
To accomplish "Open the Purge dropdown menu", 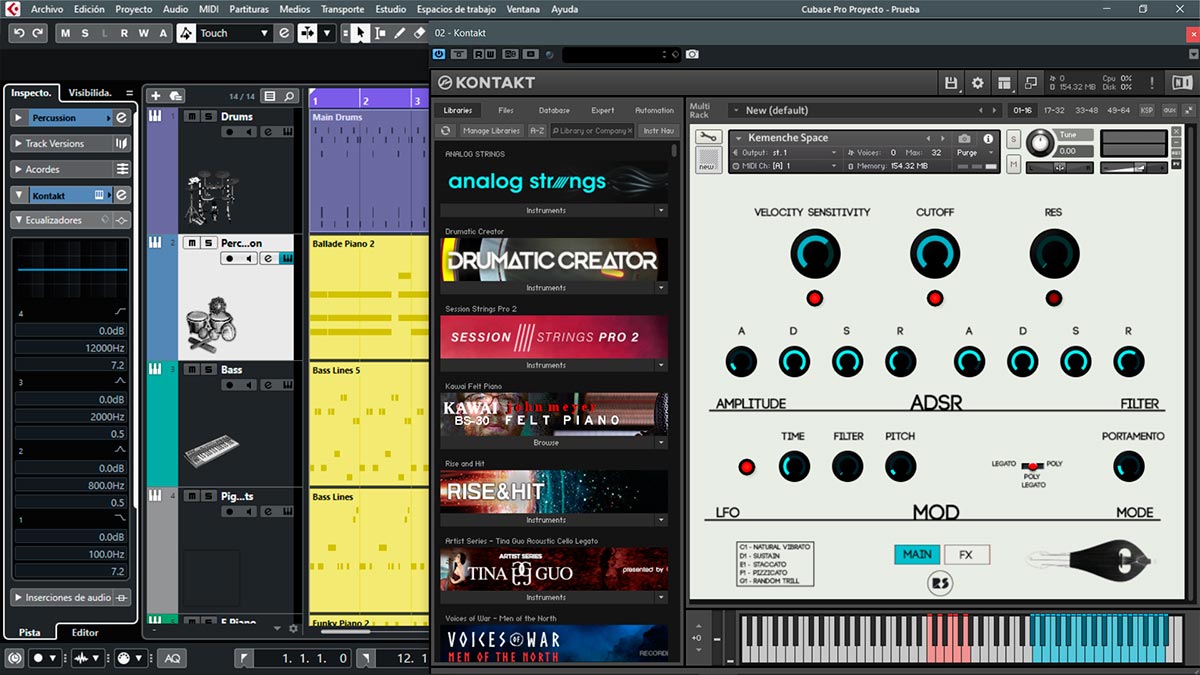I will point(975,153).
